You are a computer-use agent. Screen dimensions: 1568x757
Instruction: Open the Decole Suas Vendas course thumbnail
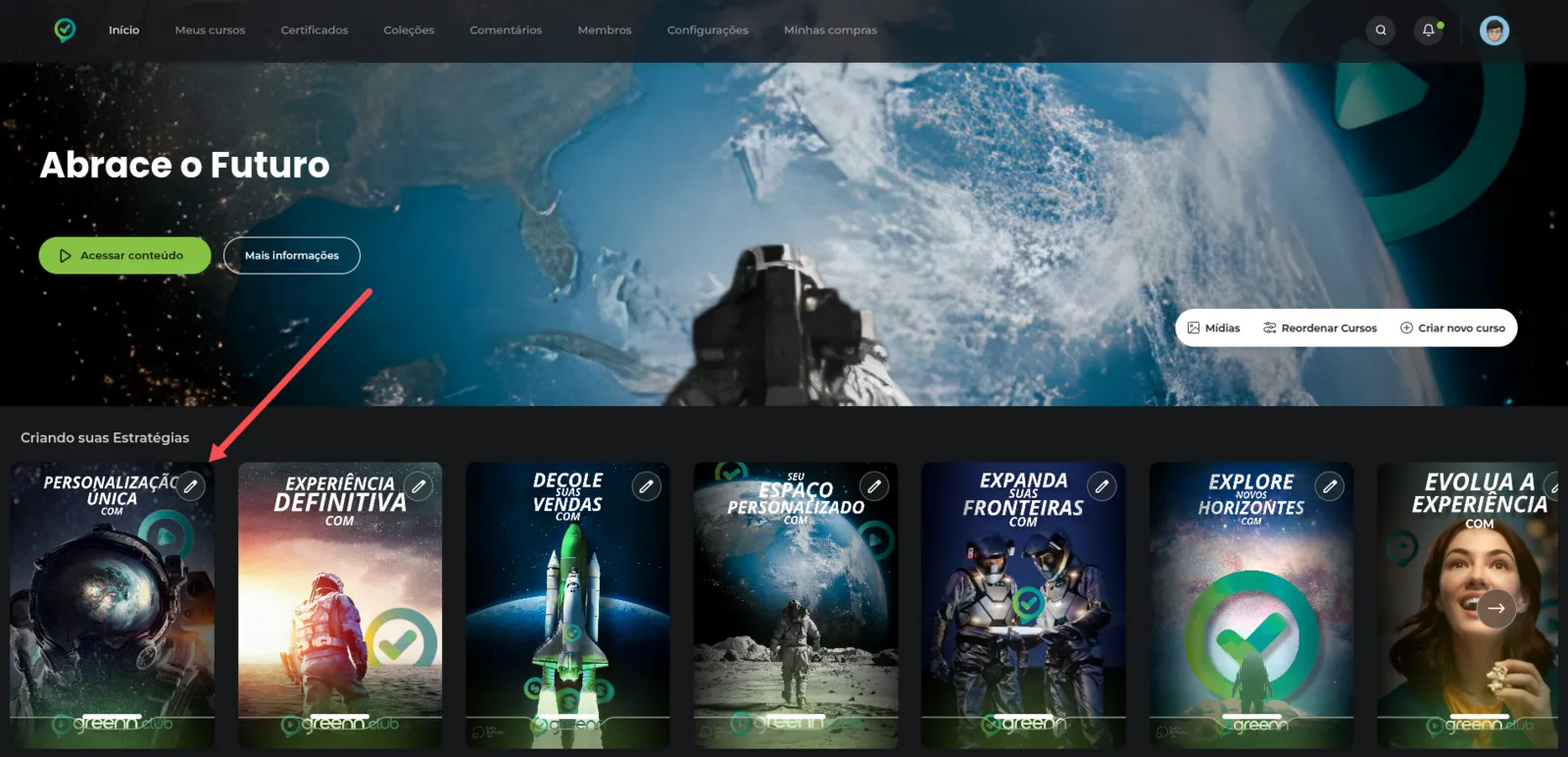(x=568, y=606)
